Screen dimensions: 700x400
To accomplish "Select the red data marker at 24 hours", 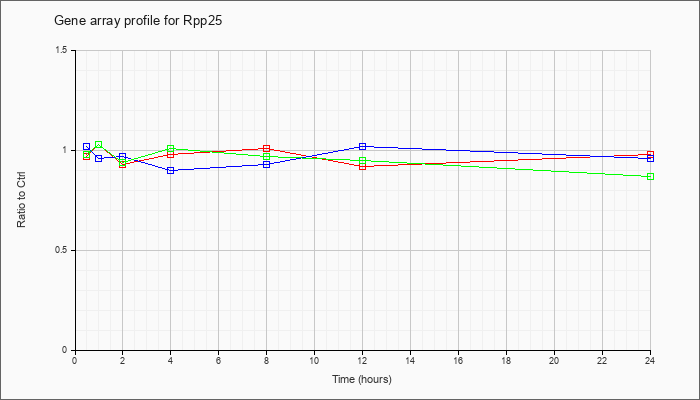I will [x=650, y=154].
